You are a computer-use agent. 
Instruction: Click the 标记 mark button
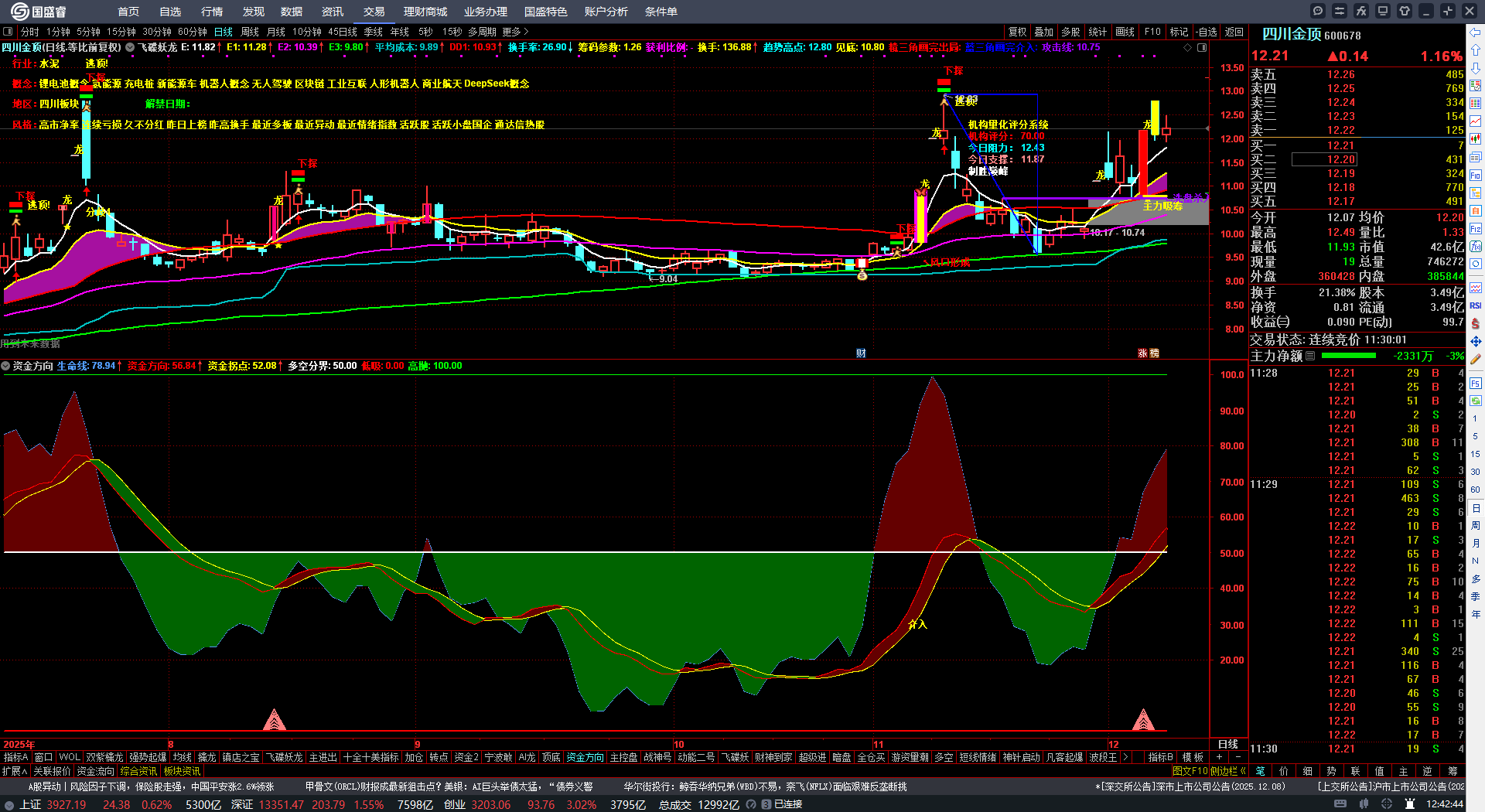1179,32
